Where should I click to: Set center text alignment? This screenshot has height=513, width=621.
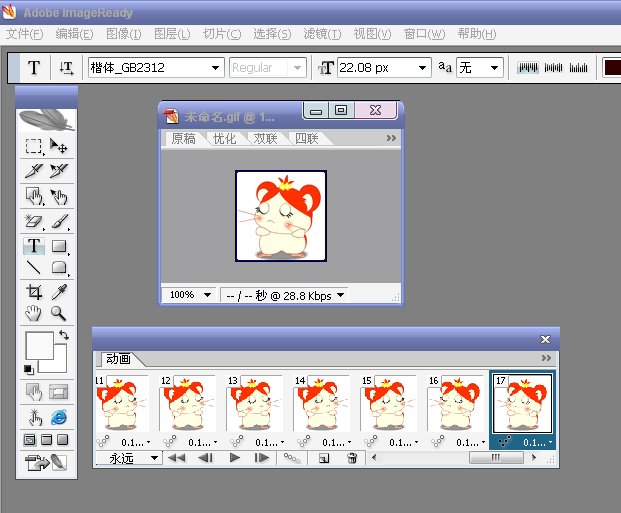click(553, 68)
